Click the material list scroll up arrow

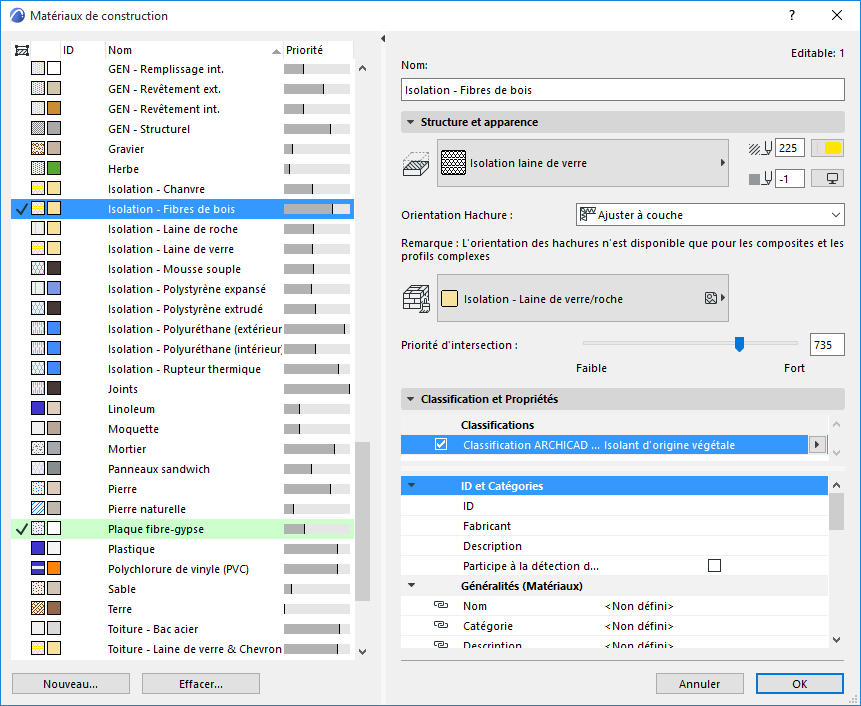362,69
